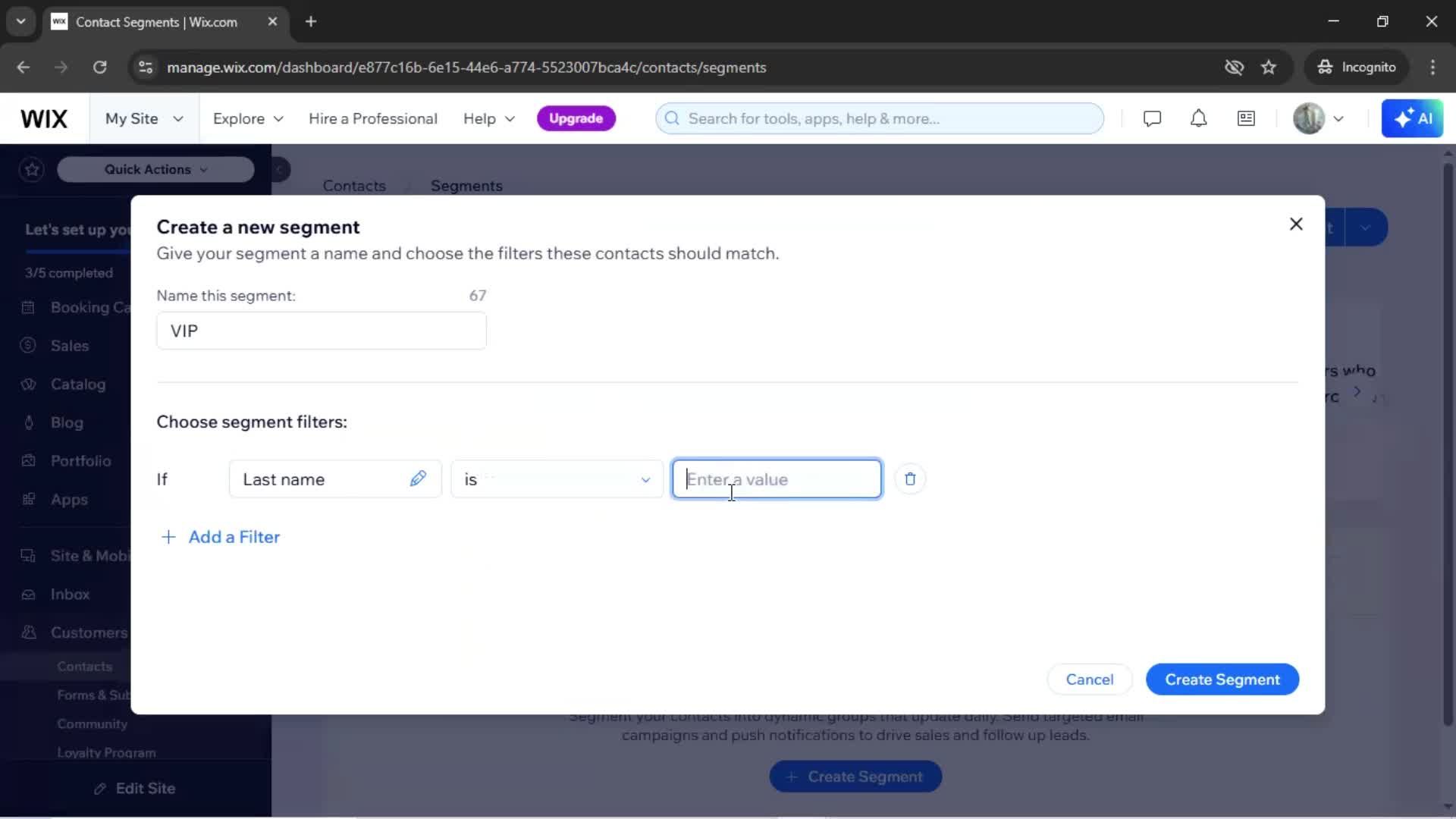Image resolution: width=1456 pixels, height=819 pixels.
Task: Click the Inbox envelope icon in sidebar
Action: pyautogui.click(x=28, y=595)
